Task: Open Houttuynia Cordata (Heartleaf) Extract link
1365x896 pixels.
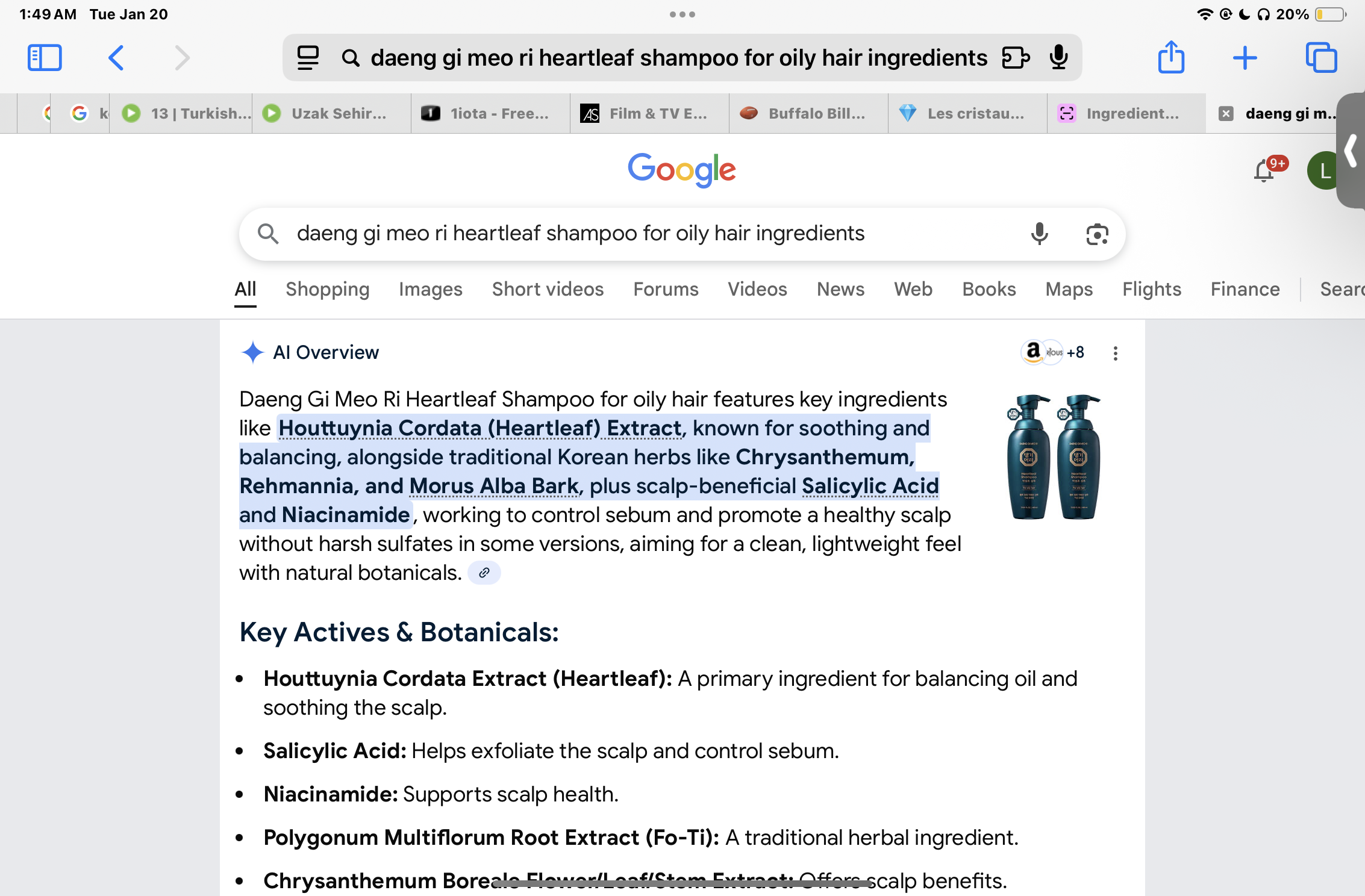Action: pyautogui.click(x=479, y=428)
